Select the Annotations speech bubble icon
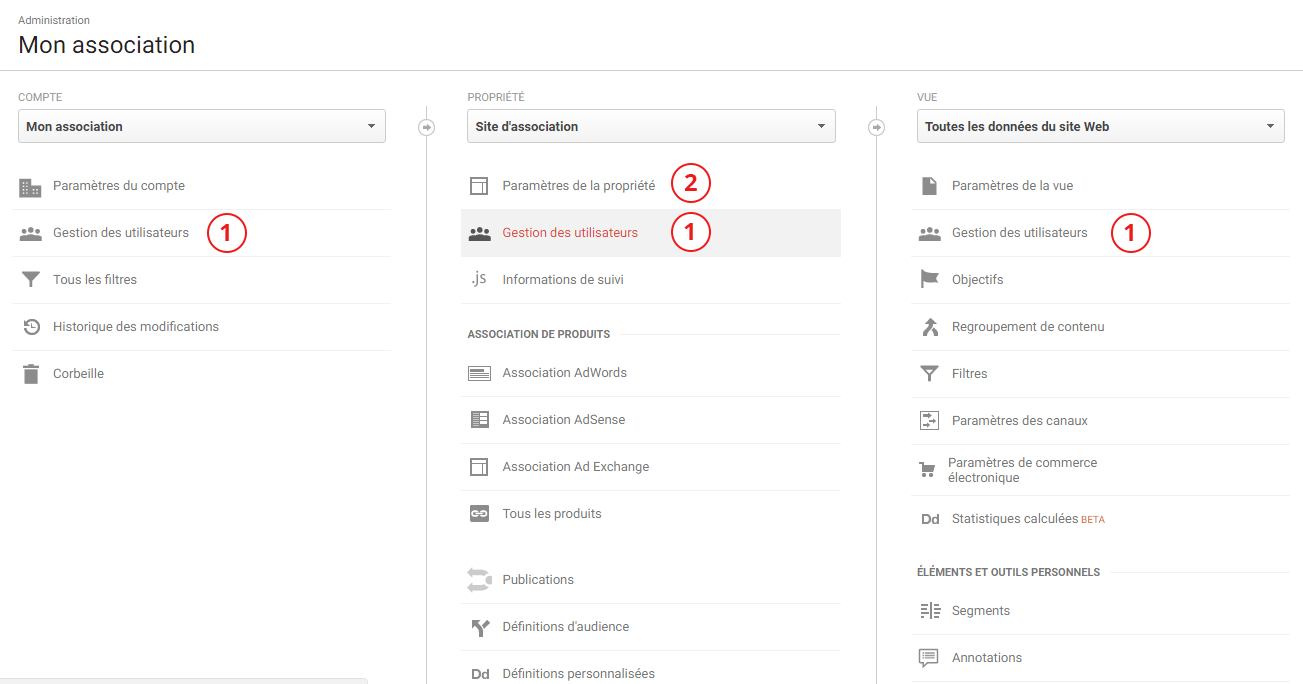Screen dimensions: 1303x684 tap(929, 657)
